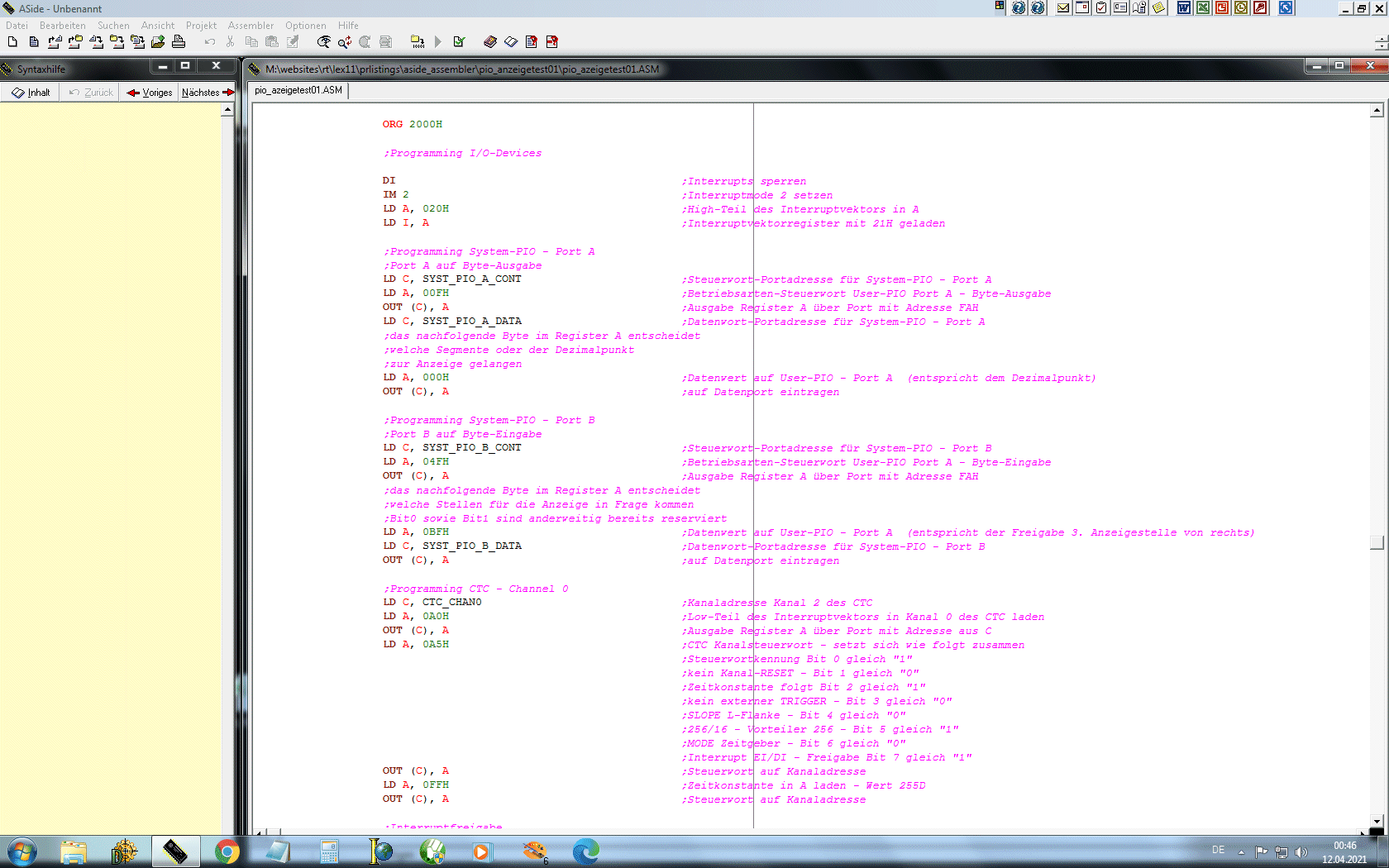Click the yellow sticky note icon

(x=1159, y=8)
